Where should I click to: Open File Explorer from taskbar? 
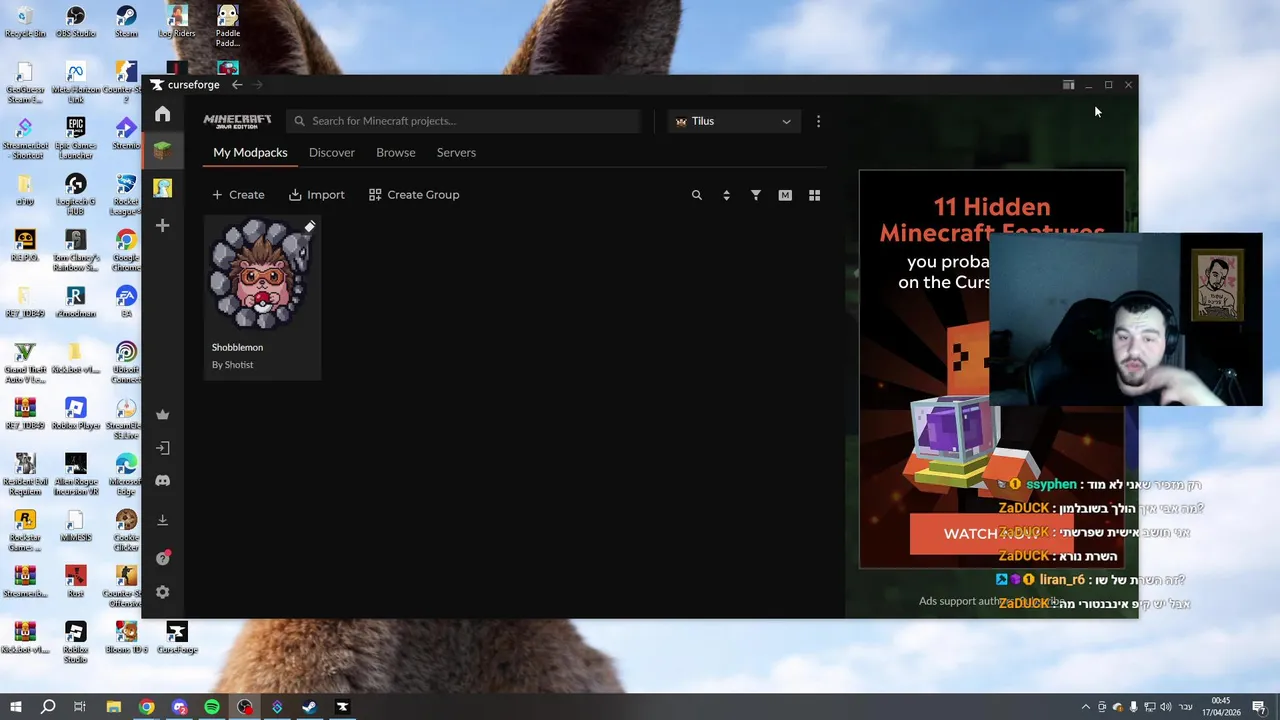114,707
